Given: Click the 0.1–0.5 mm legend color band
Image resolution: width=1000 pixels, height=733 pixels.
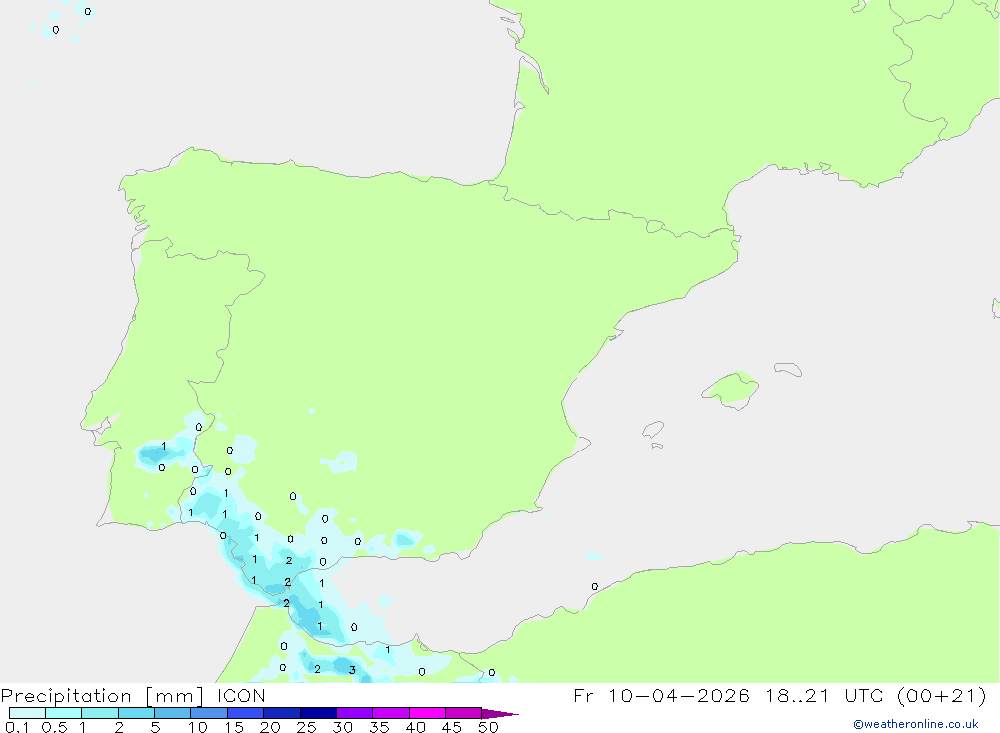Looking at the screenshot, I should (27, 713).
